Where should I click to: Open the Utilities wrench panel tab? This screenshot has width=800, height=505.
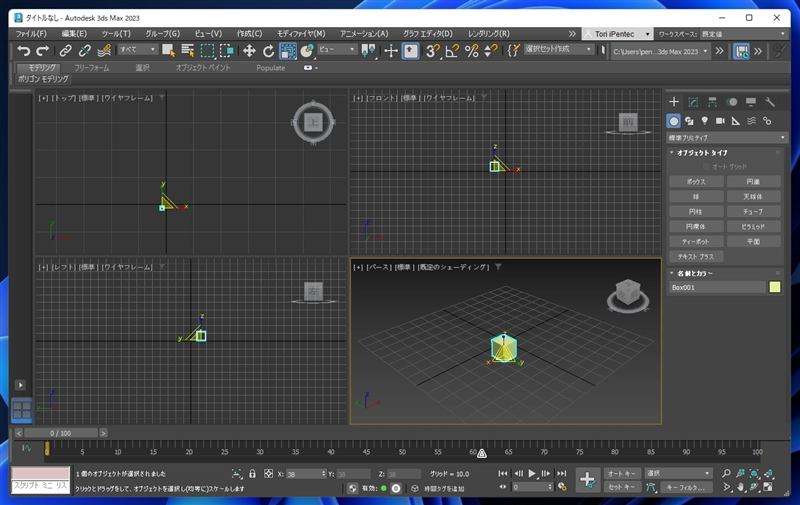(x=770, y=102)
